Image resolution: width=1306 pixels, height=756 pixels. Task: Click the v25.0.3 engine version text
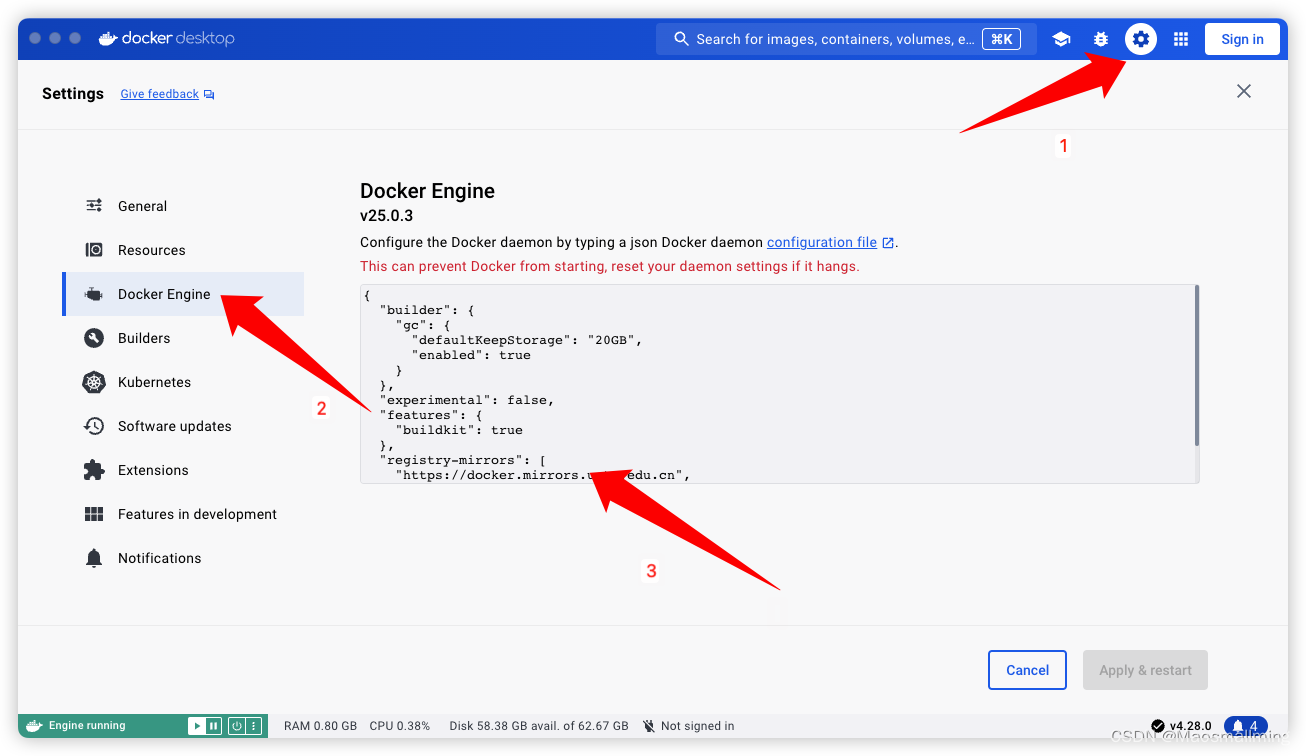387,216
